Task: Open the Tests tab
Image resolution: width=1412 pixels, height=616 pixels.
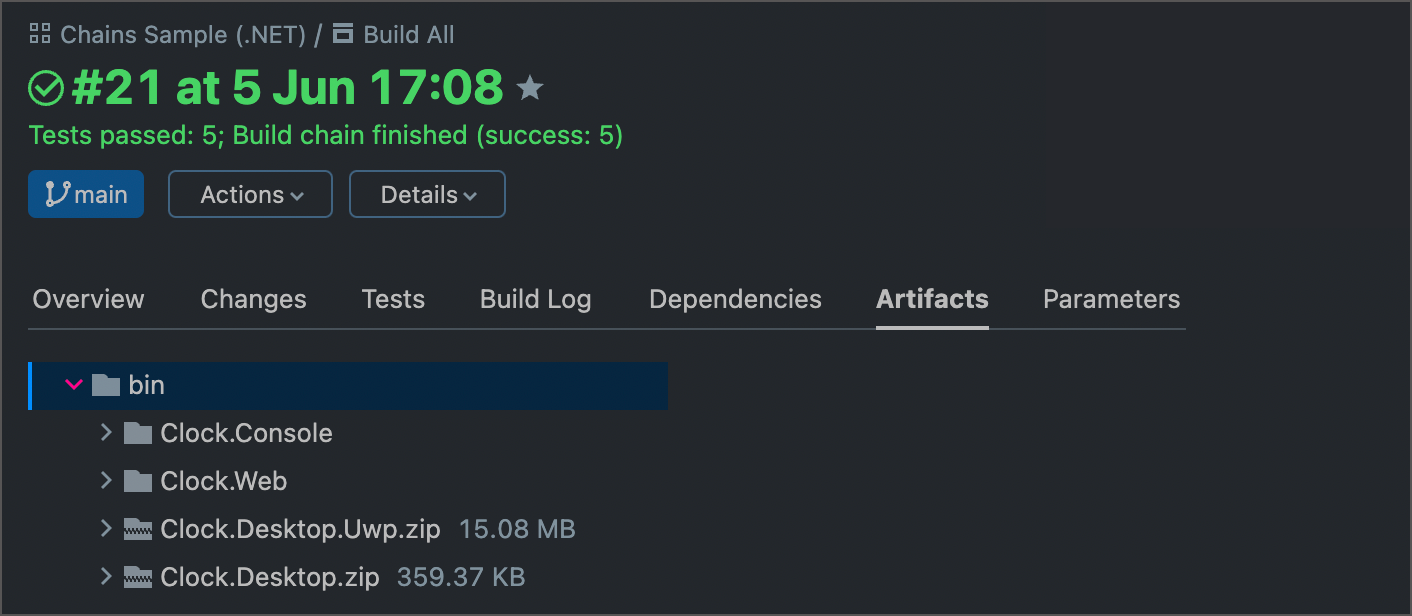Action: click(x=393, y=299)
